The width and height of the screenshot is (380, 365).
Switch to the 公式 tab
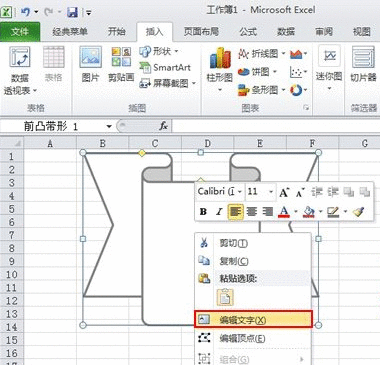(x=248, y=32)
